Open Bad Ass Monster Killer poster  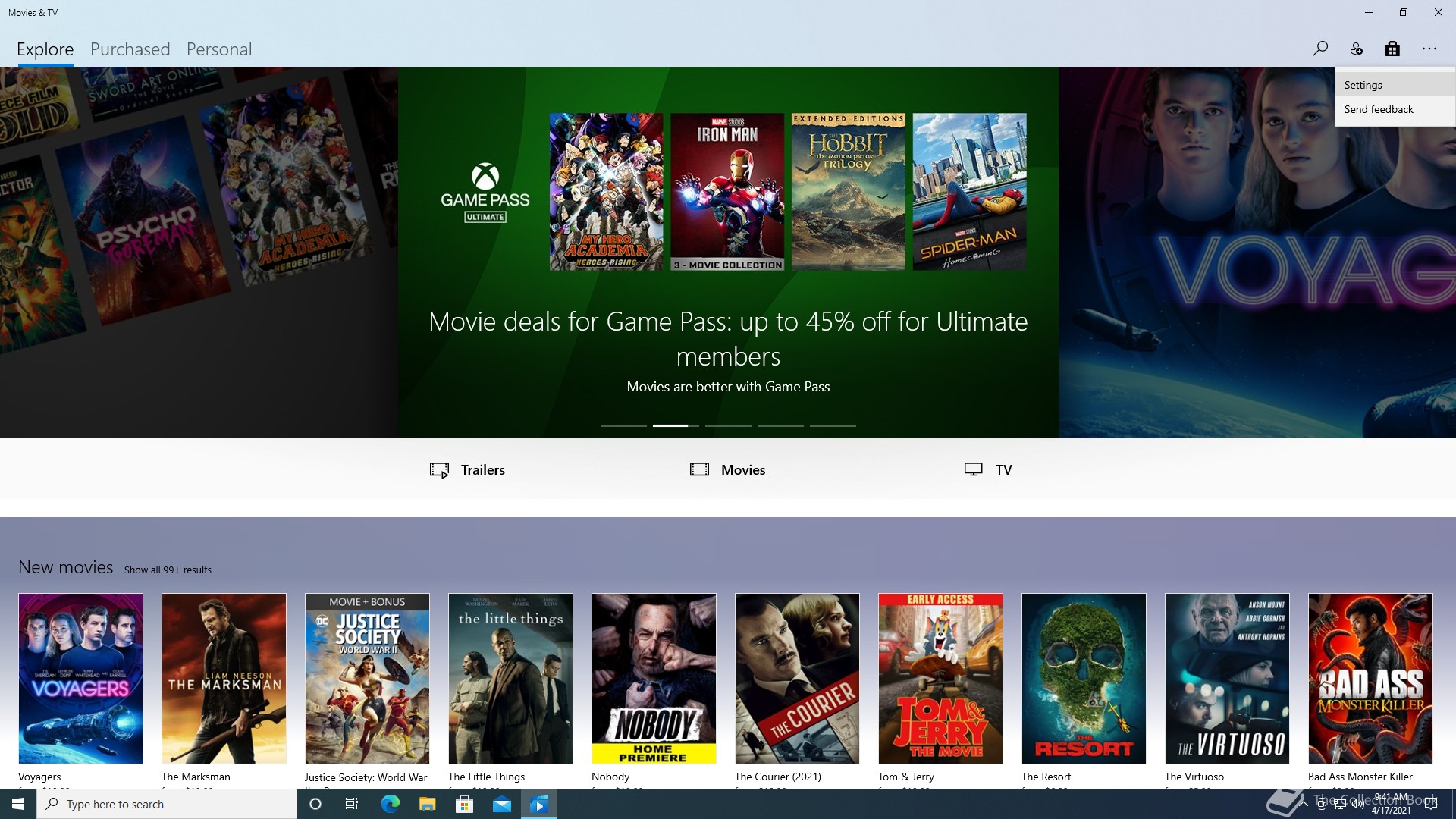pos(1370,679)
